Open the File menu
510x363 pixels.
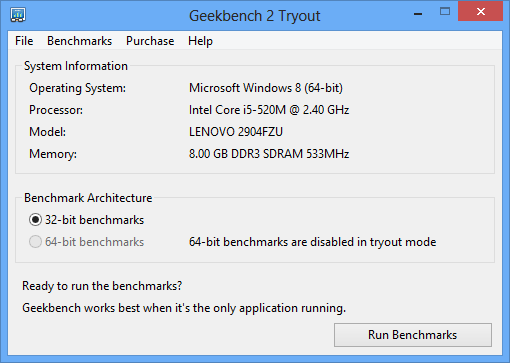click(24, 41)
